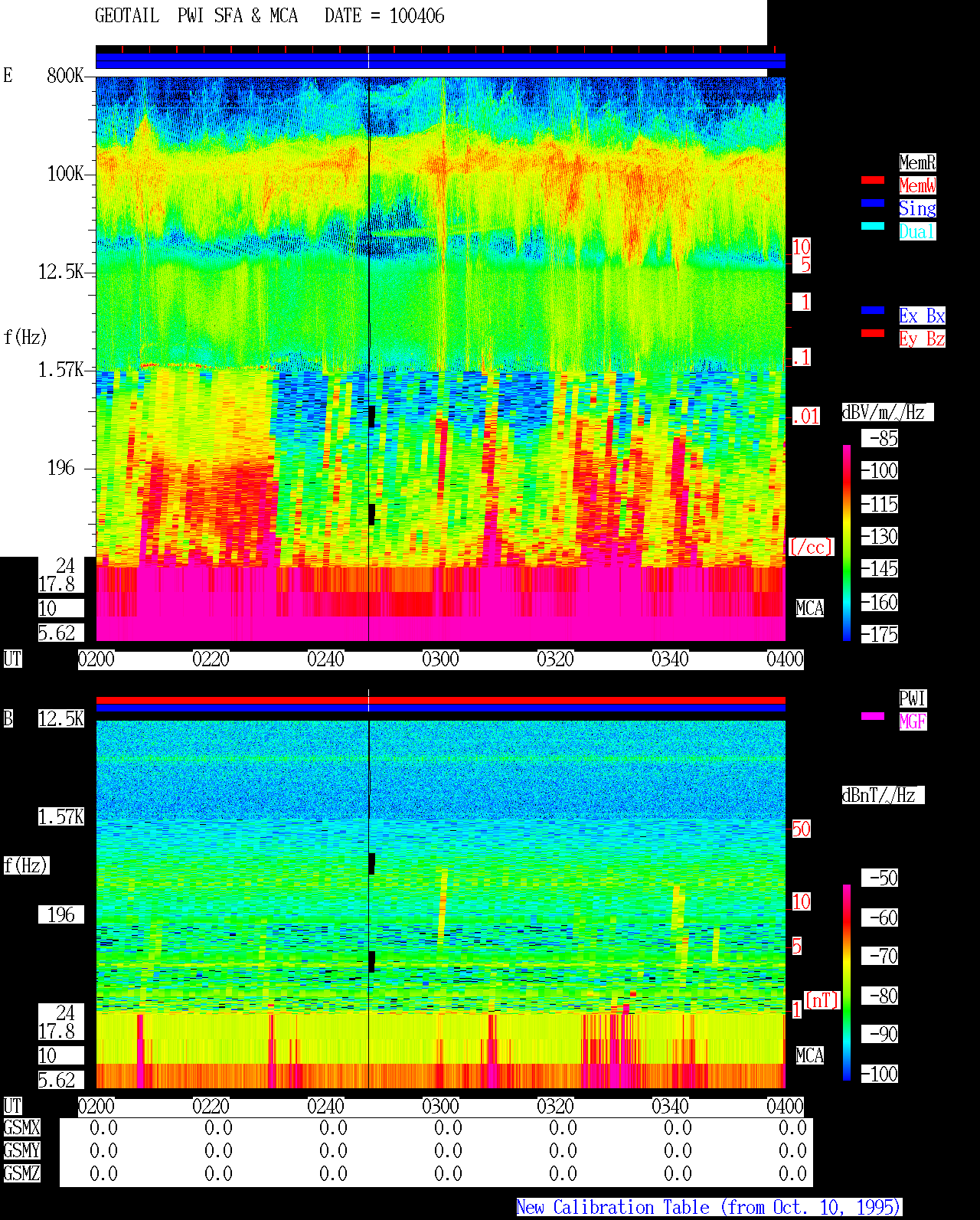Image resolution: width=980 pixels, height=1220 pixels.
Task: Click the red MemW legend swatch
Action: pyautogui.click(x=873, y=181)
